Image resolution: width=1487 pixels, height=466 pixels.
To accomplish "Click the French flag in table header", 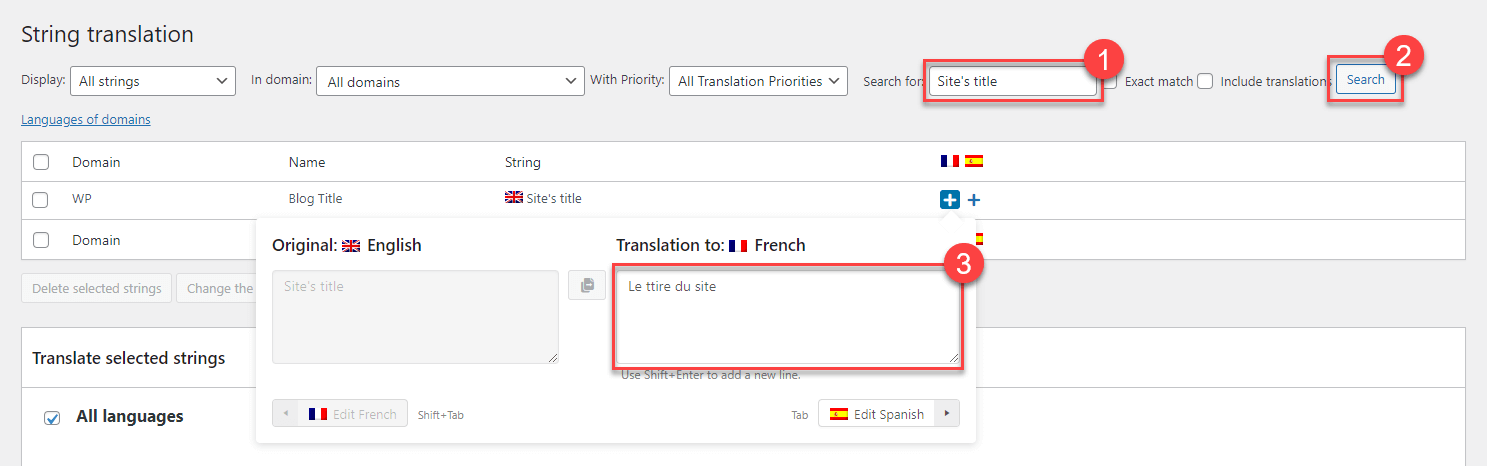I will (950, 161).
